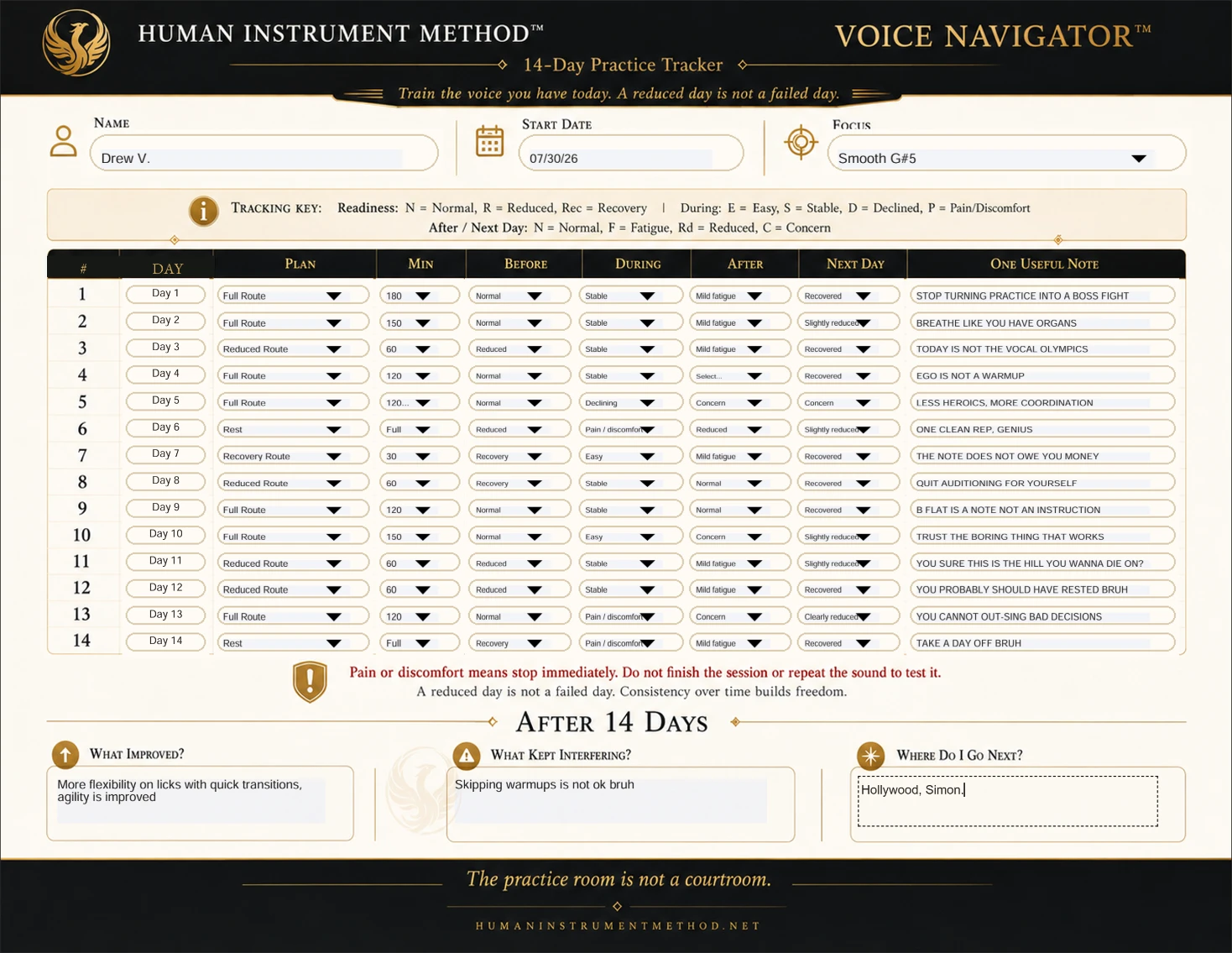Viewport: 1232px width, 953px height.
Task: Open Day 7 During dropdown showing Easy
Action: [x=630, y=456]
